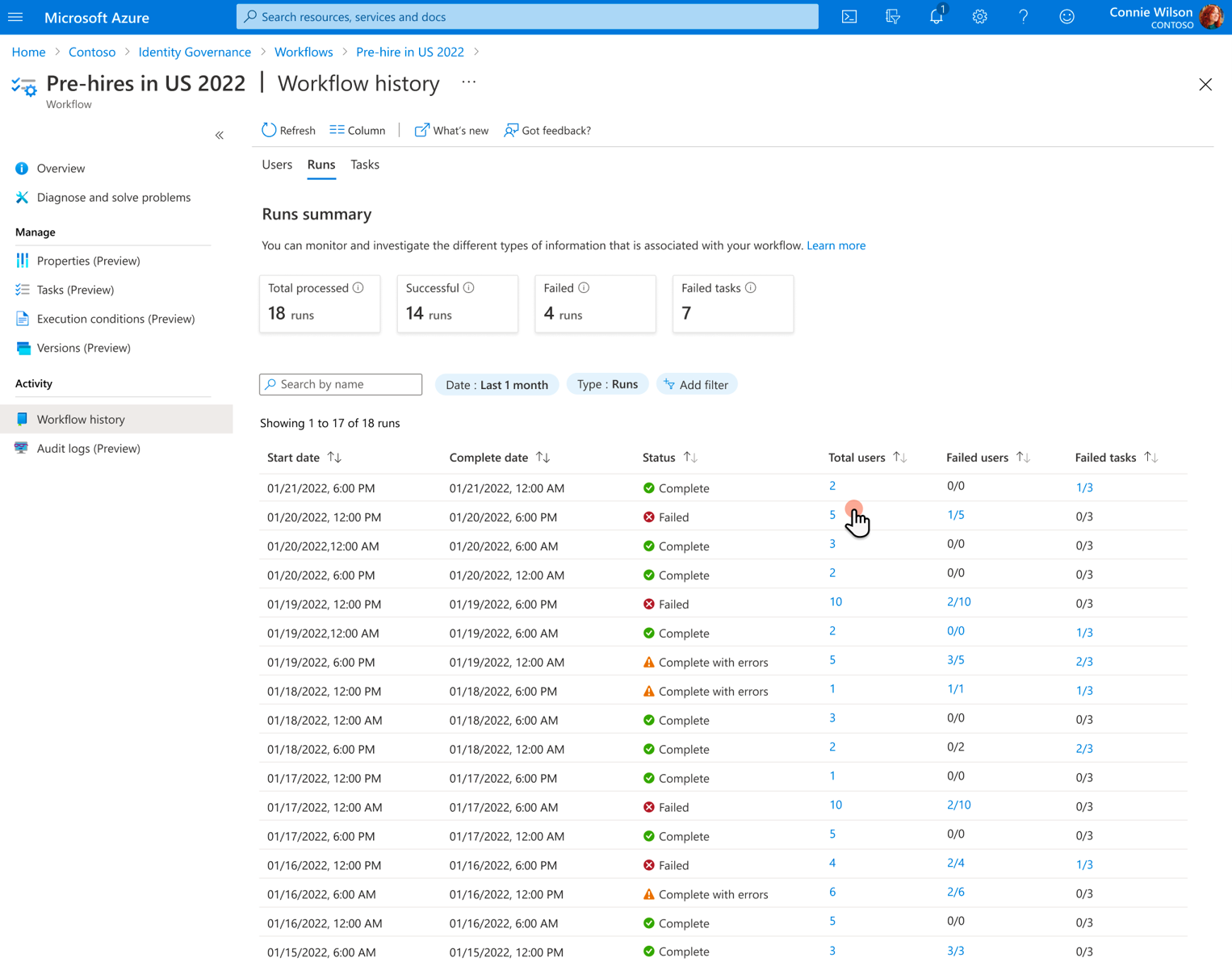
Task: Select Execution conditions (Preview) in sidebar
Action: click(115, 319)
